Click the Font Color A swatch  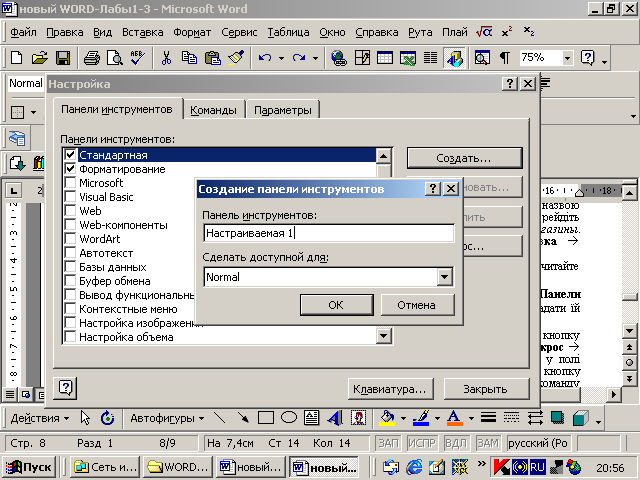[x=454, y=418]
